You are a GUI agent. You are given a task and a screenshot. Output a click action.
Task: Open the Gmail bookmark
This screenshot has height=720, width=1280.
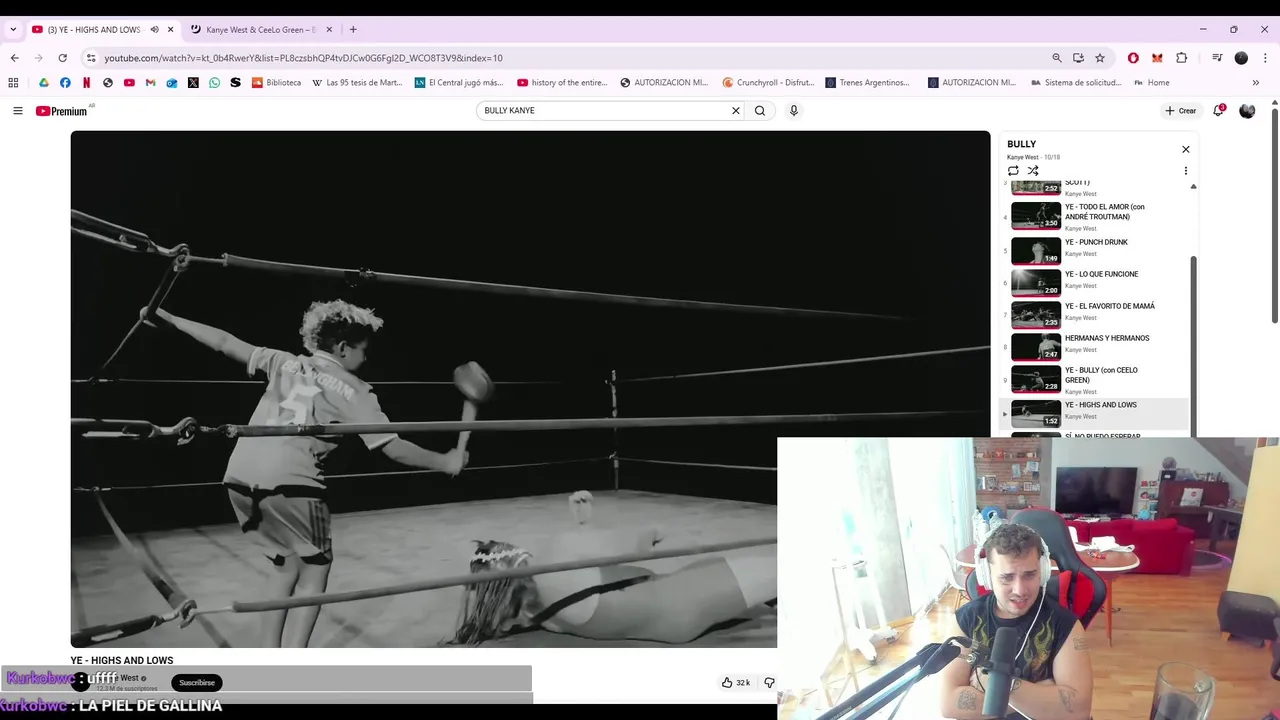click(x=151, y=83)
